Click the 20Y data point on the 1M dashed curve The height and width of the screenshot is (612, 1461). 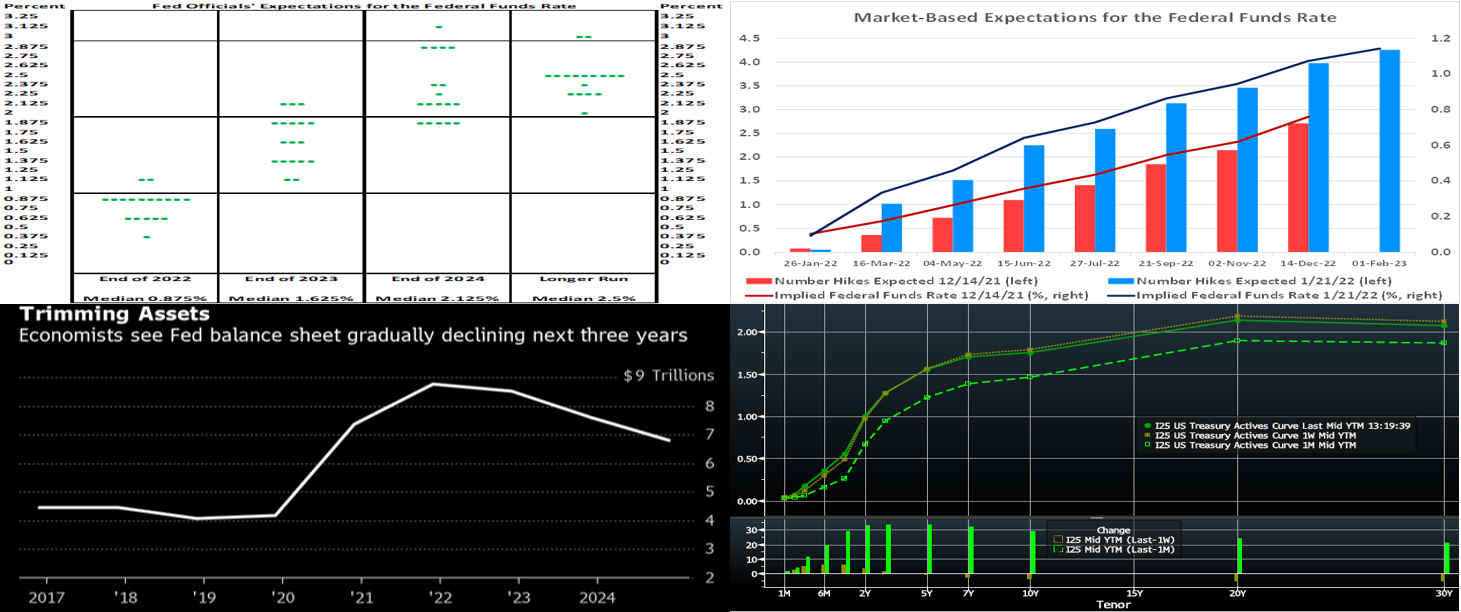pos(1237,341)
